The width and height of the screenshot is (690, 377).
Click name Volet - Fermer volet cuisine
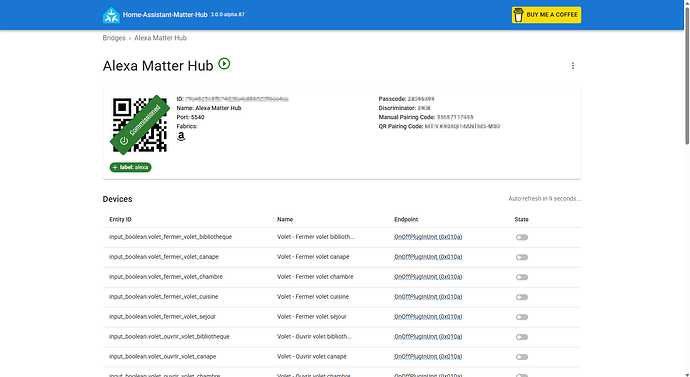(x=313, y=296)
